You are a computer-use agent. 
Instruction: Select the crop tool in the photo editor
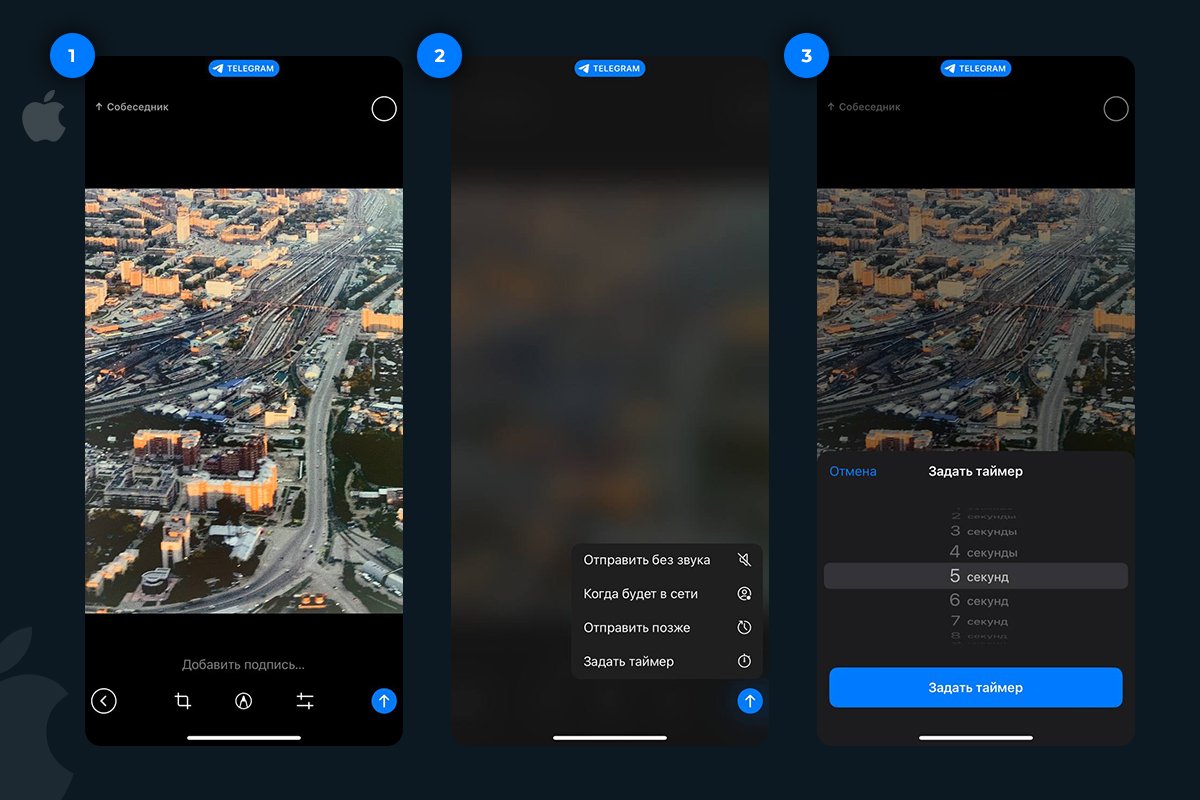coord(183,701)
